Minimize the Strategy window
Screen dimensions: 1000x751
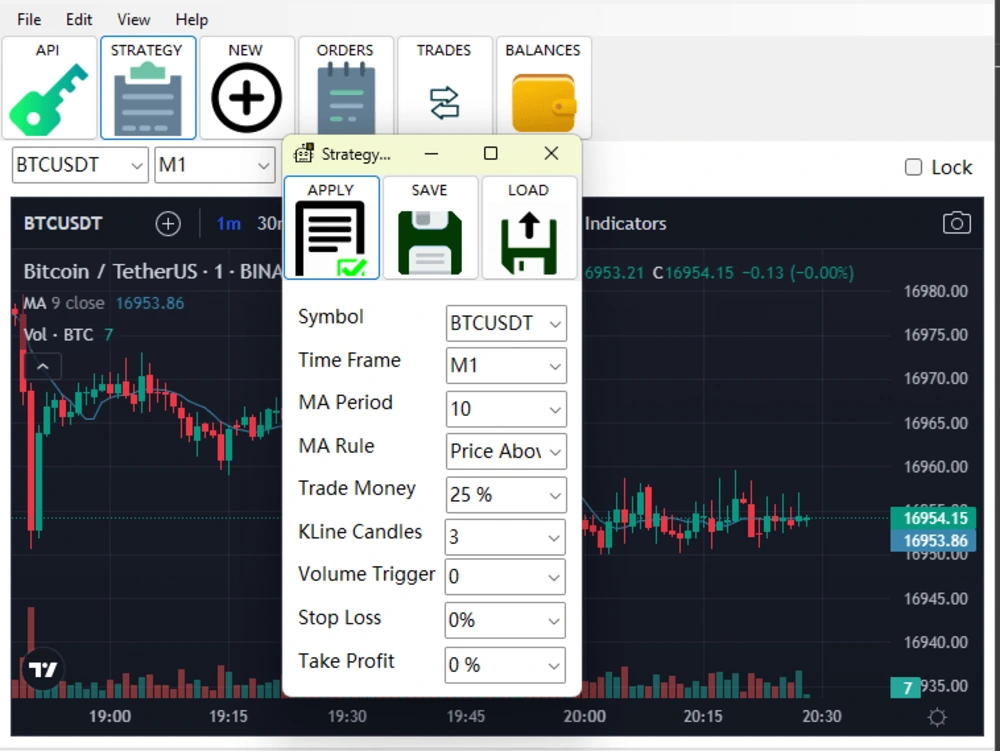point(431,154)
